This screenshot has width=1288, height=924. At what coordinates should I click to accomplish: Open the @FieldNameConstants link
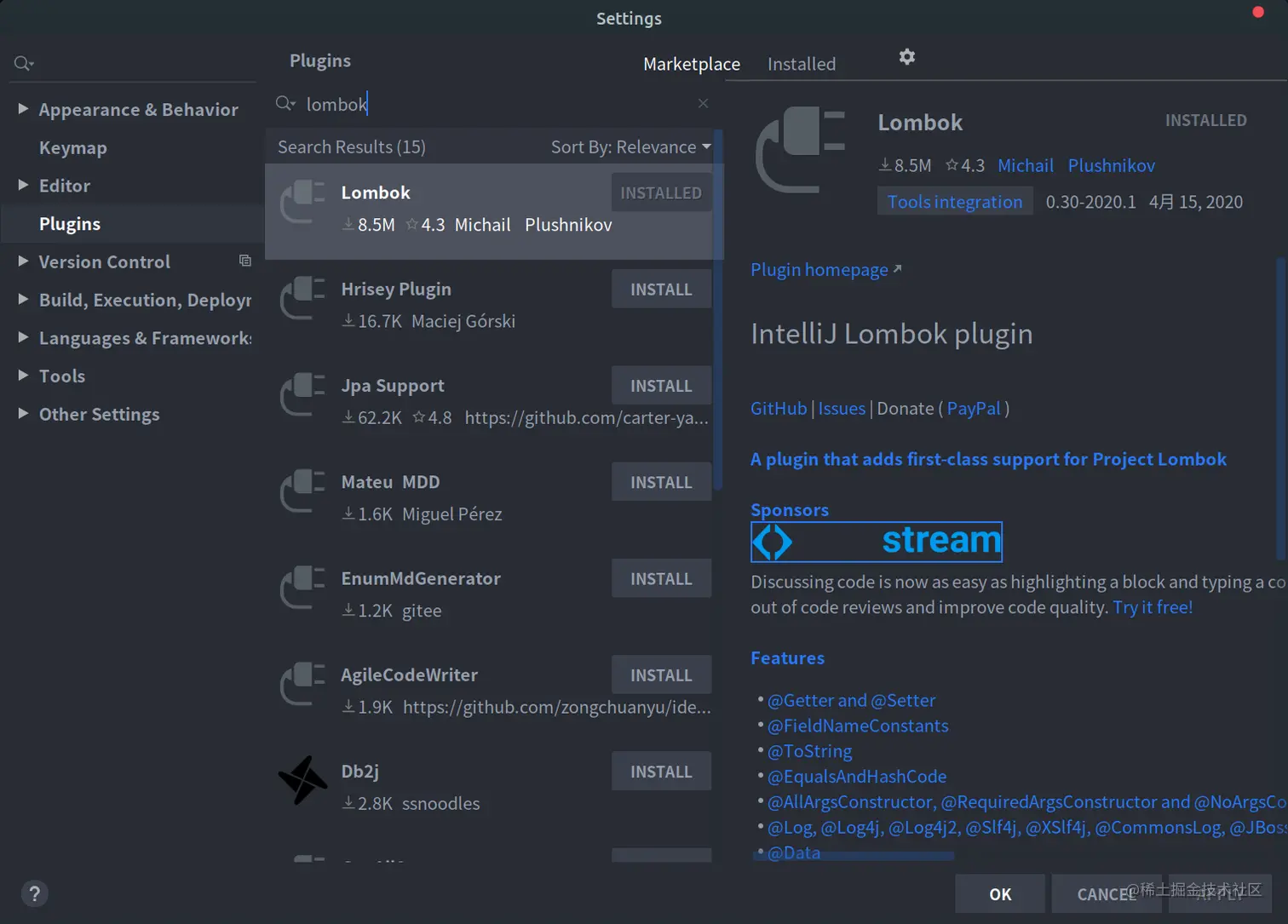[858, 726]
